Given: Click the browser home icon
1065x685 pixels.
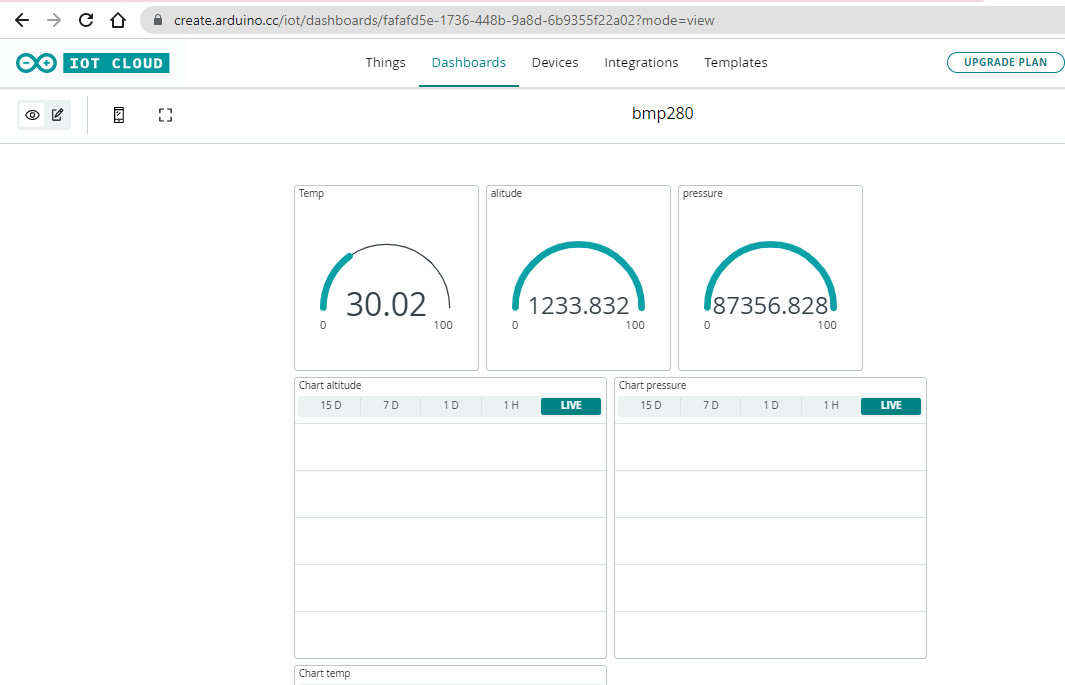Looking at the screenshot, I should pos(118,20).
